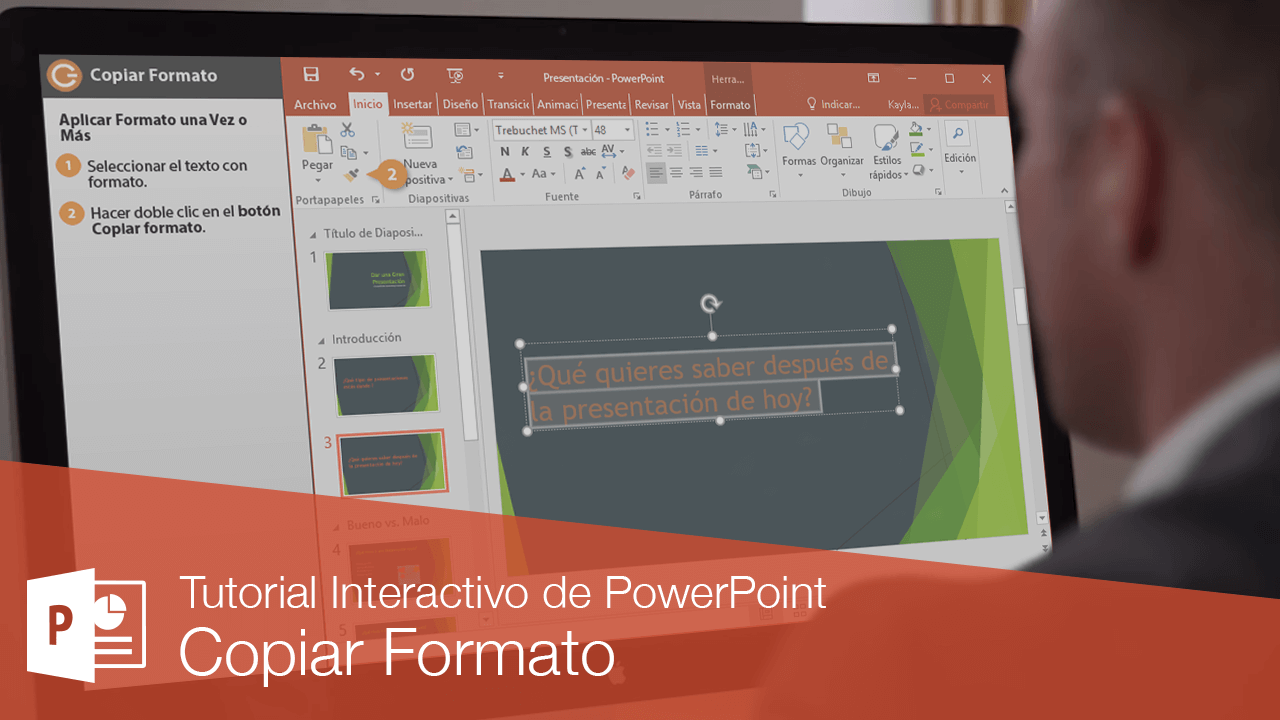Viewport: 1280px width, 720px height.
Task: Click the Character spacing AV icon
Action: 609,152
